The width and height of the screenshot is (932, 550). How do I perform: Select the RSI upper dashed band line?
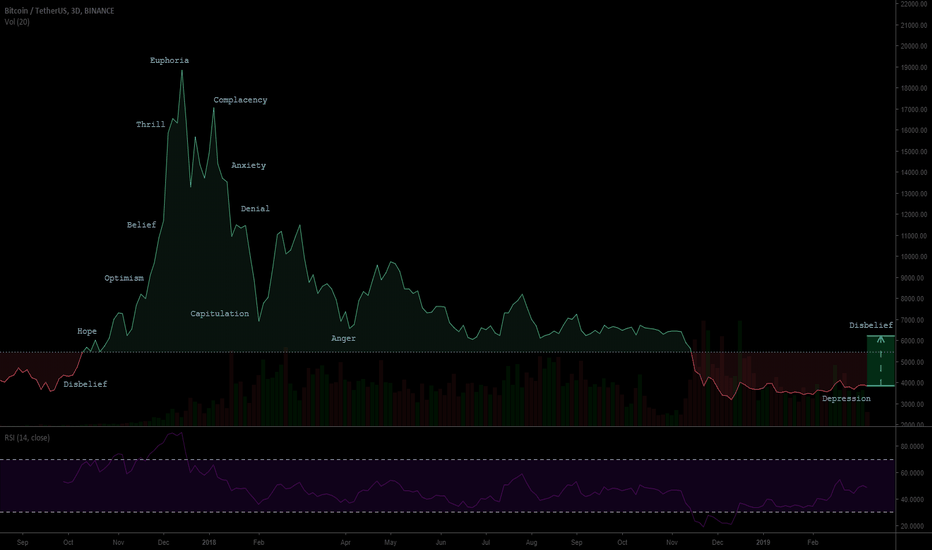pyautogui.click(x=447, y=460)
